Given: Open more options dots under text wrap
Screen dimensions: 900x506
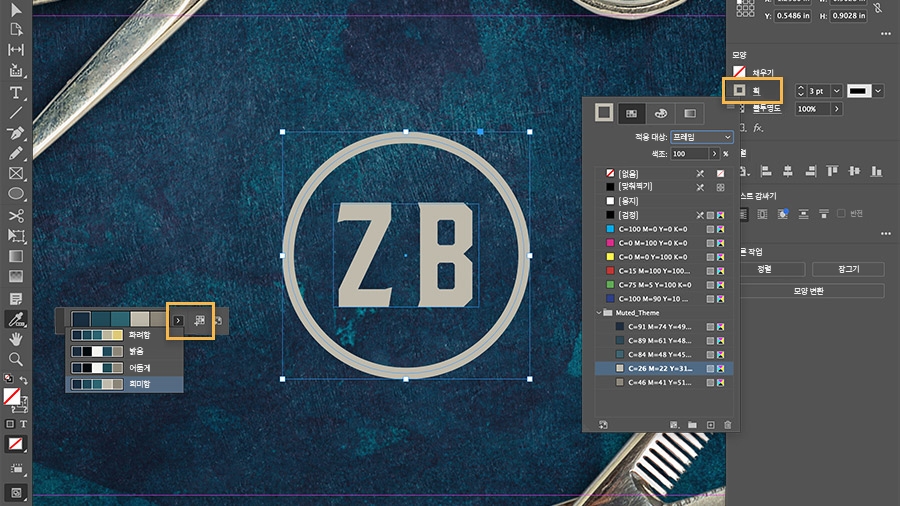Looking at the screenshot, I should click(x=886, y=233).
